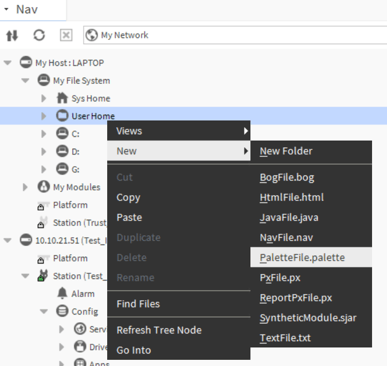Select the Alarm bell icon
Viewport: 387px width, 366px height.
[62, 293]
